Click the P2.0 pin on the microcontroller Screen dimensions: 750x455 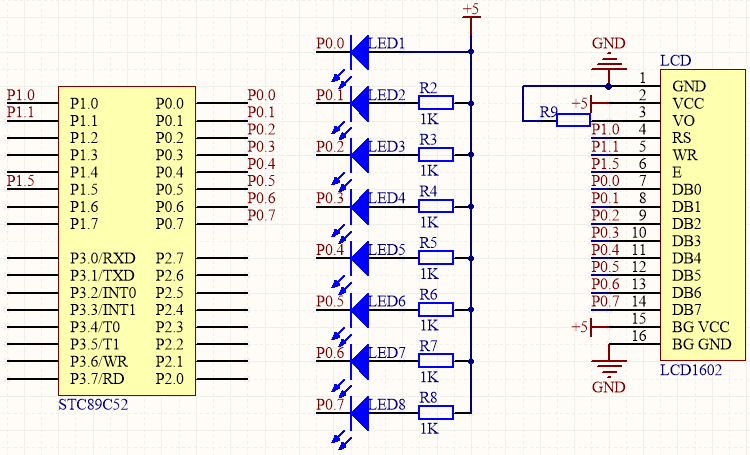coord(170,378)
